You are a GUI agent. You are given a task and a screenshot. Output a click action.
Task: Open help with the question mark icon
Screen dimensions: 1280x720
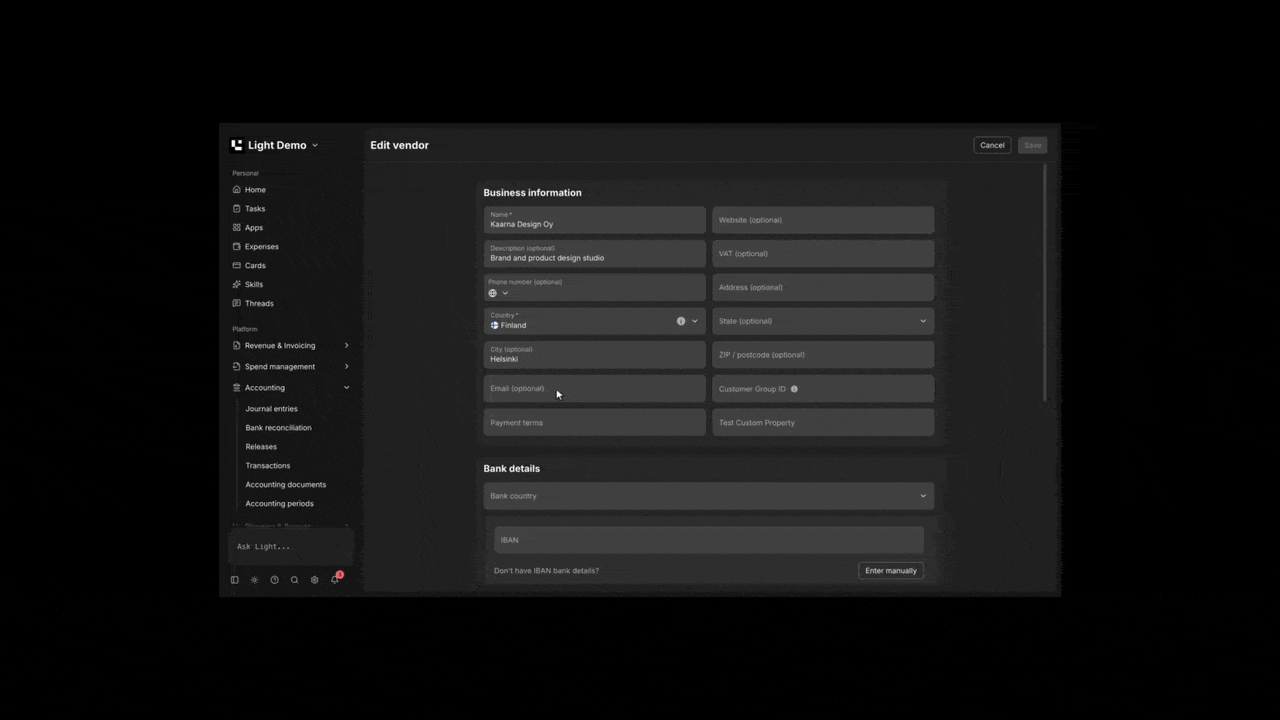(x=274, y=580)
